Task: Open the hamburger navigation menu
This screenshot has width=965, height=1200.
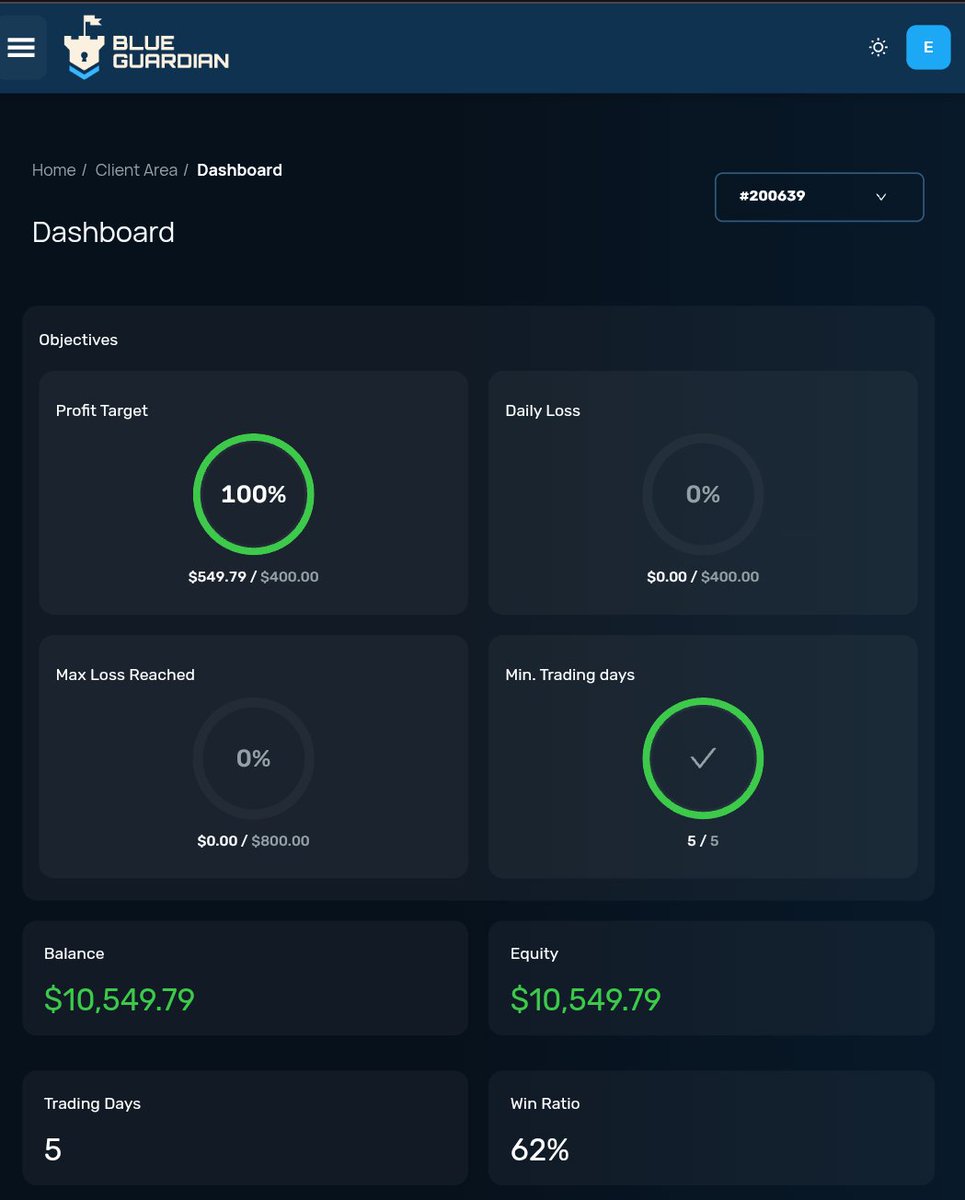Action: [22, 47]
